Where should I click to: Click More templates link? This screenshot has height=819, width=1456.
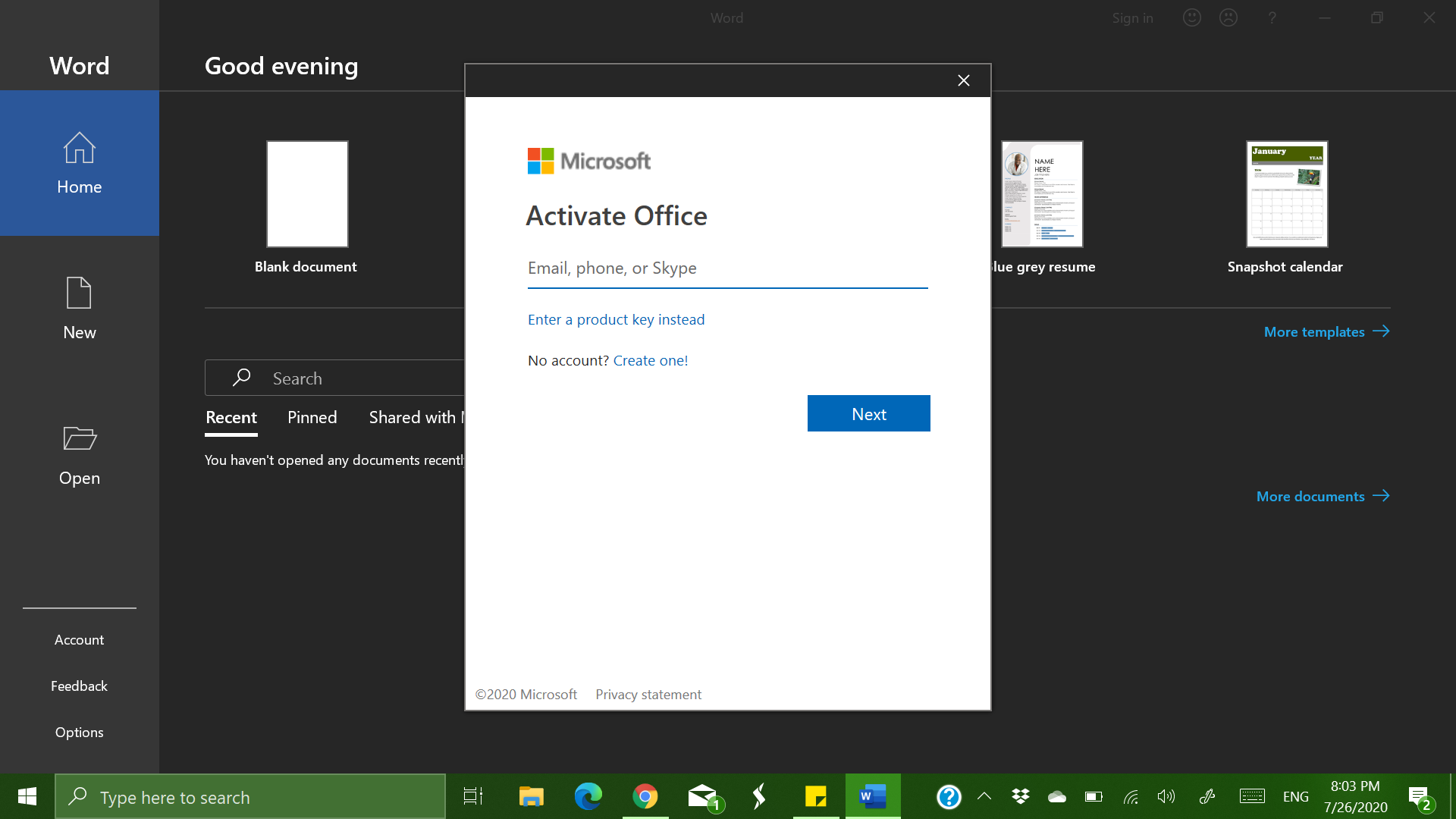coord(1326,331)
